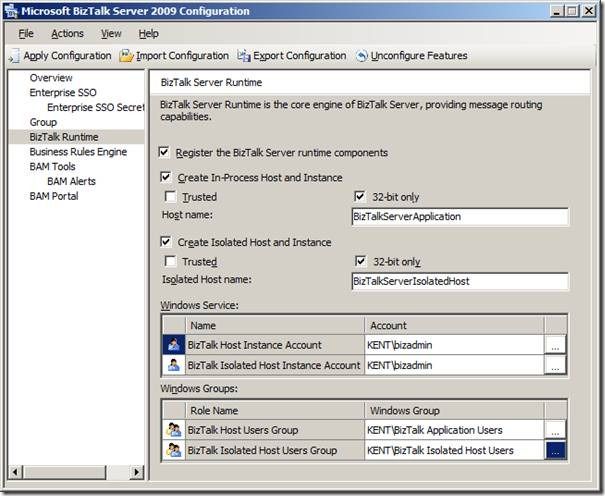Click KENT\BizTalk Application Users cell

tap(454, 430)
